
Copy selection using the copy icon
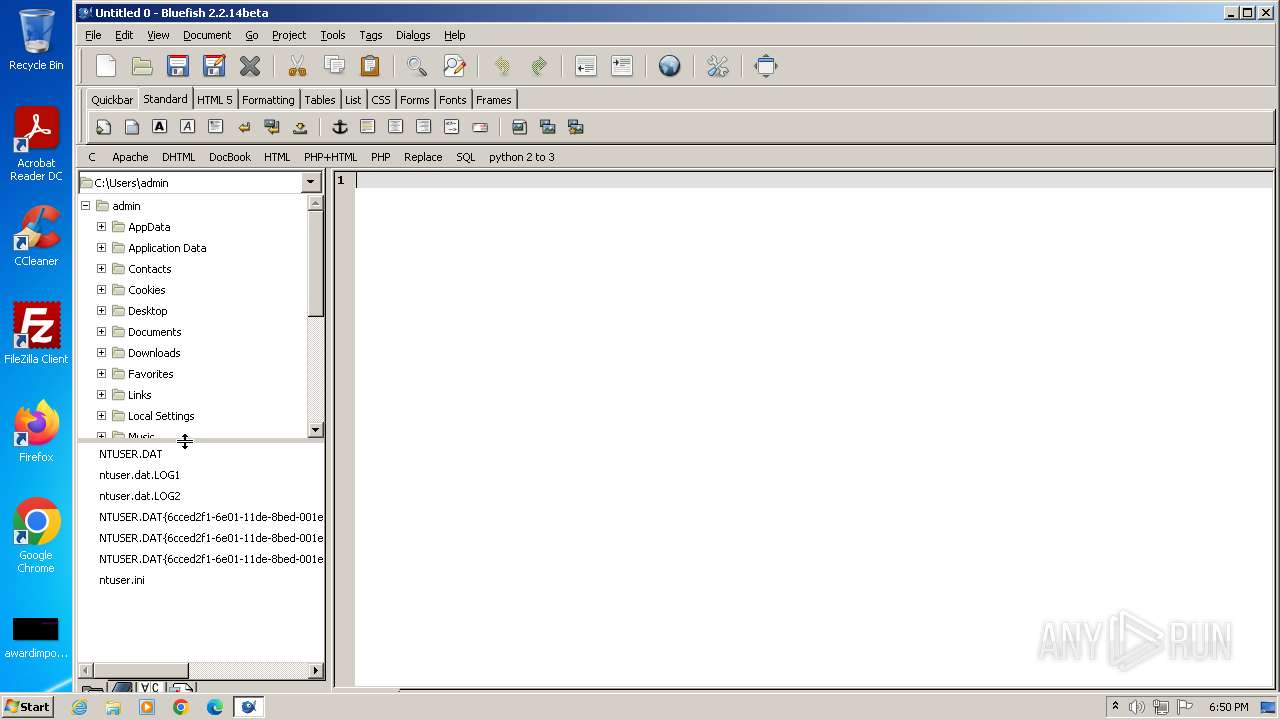tap(334, 66)
